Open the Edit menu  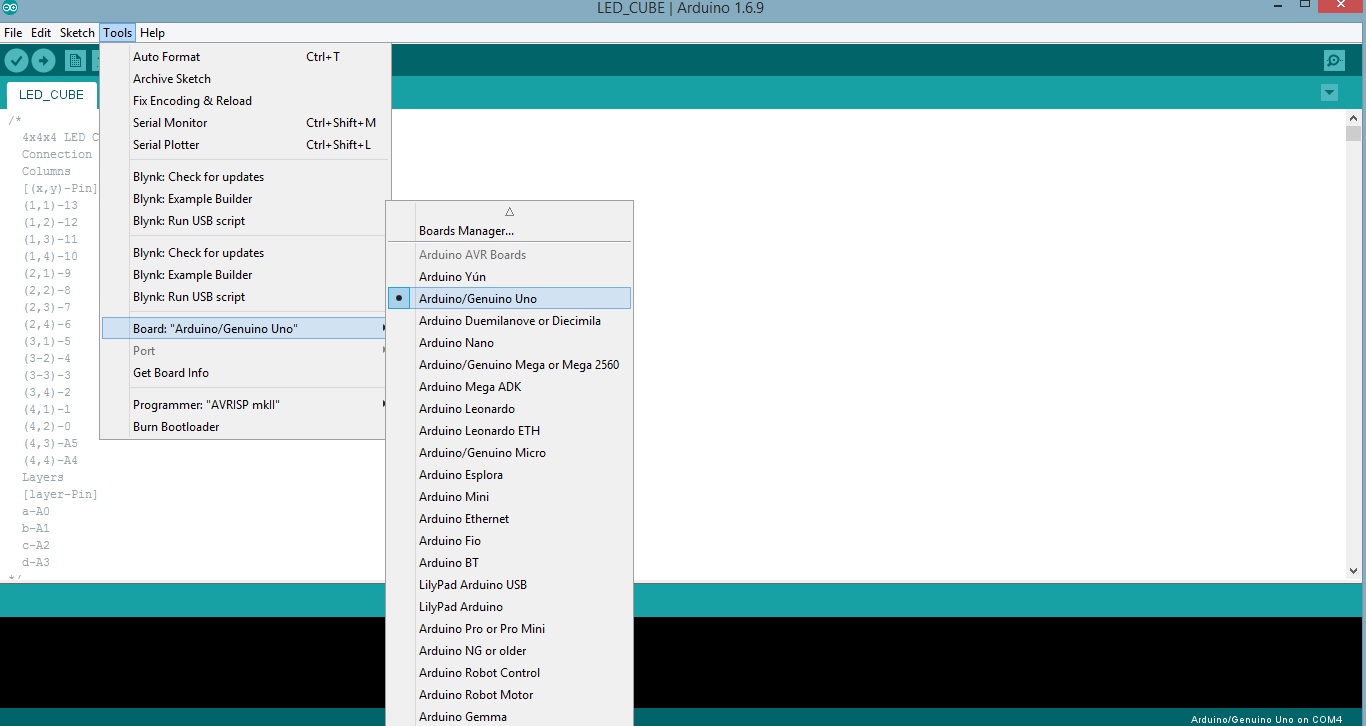click(41, 33)
